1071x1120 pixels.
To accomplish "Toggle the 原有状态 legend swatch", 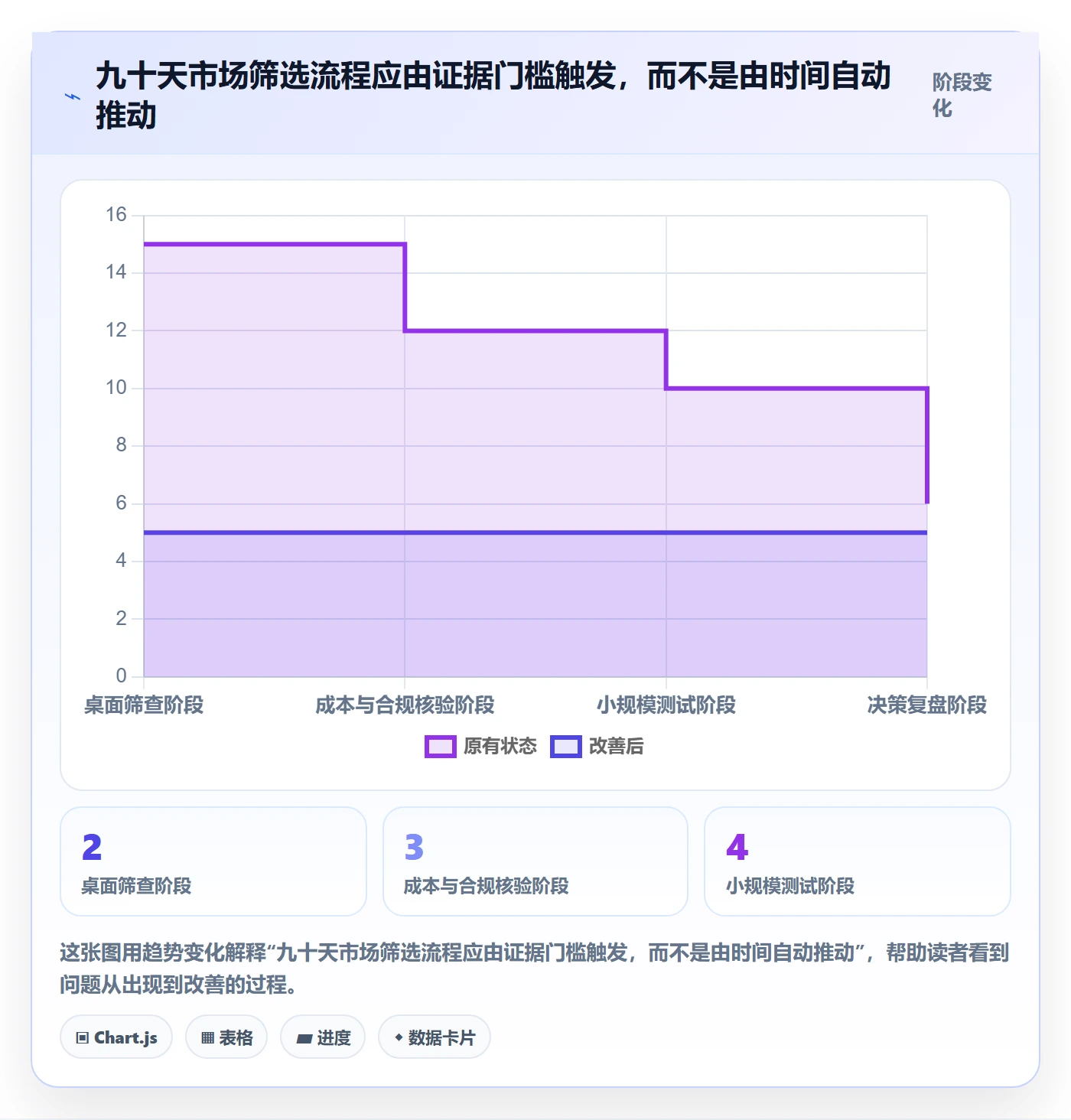I will (x=441, y=747).
